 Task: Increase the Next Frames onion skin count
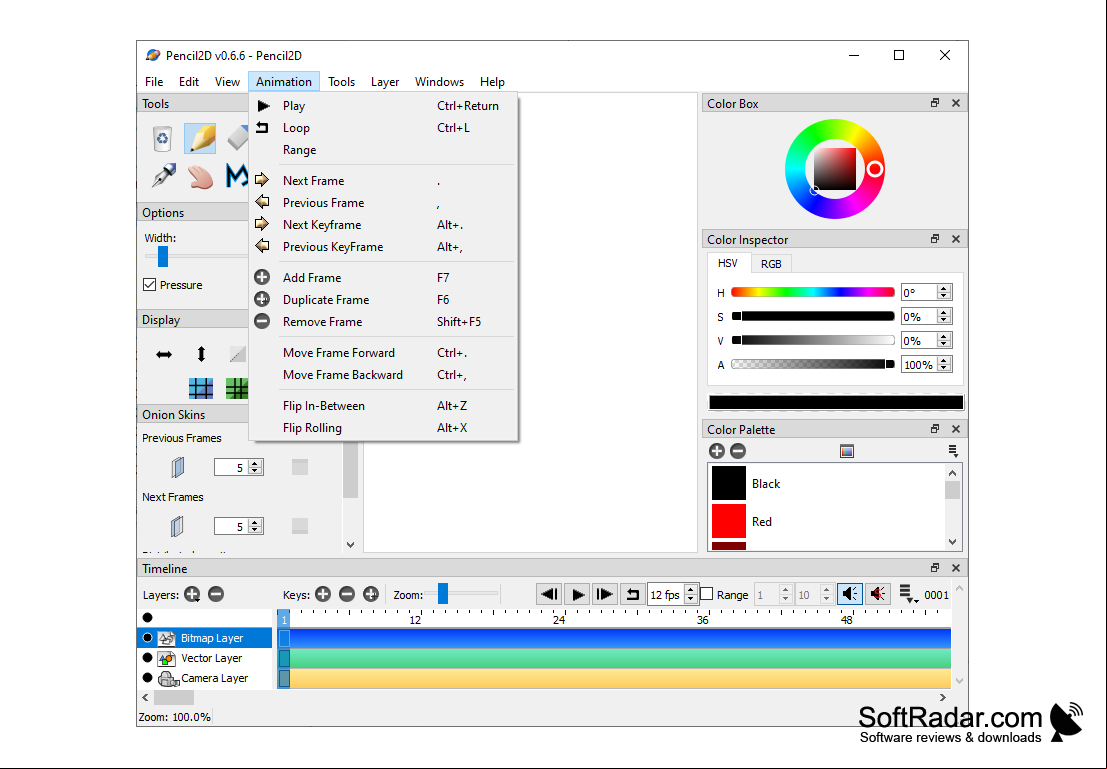[255, 523]
